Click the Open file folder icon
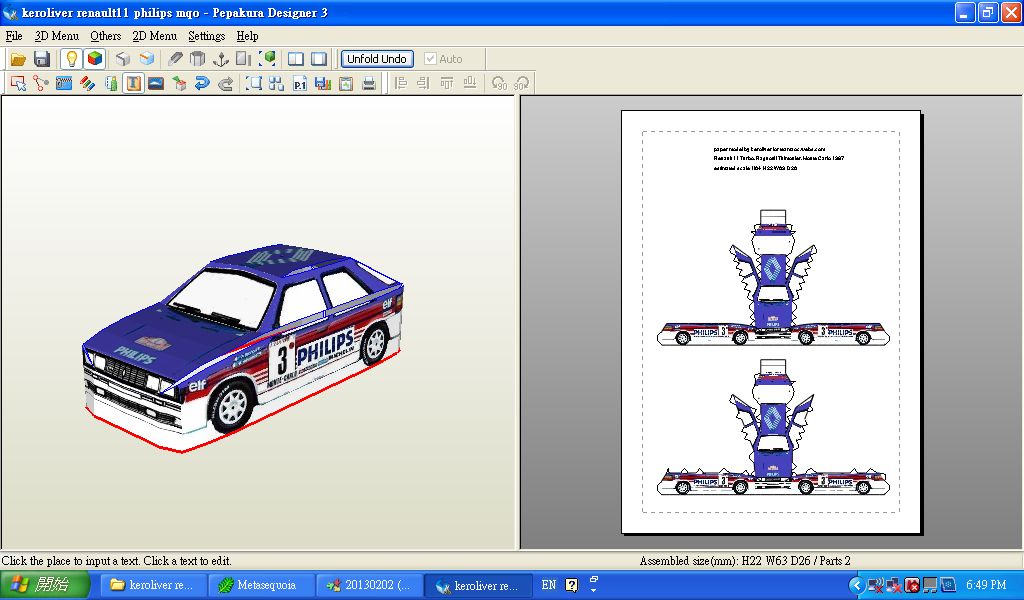Image resolution: width=1024 pixels, height=600 pixels. tap(18, 59)
